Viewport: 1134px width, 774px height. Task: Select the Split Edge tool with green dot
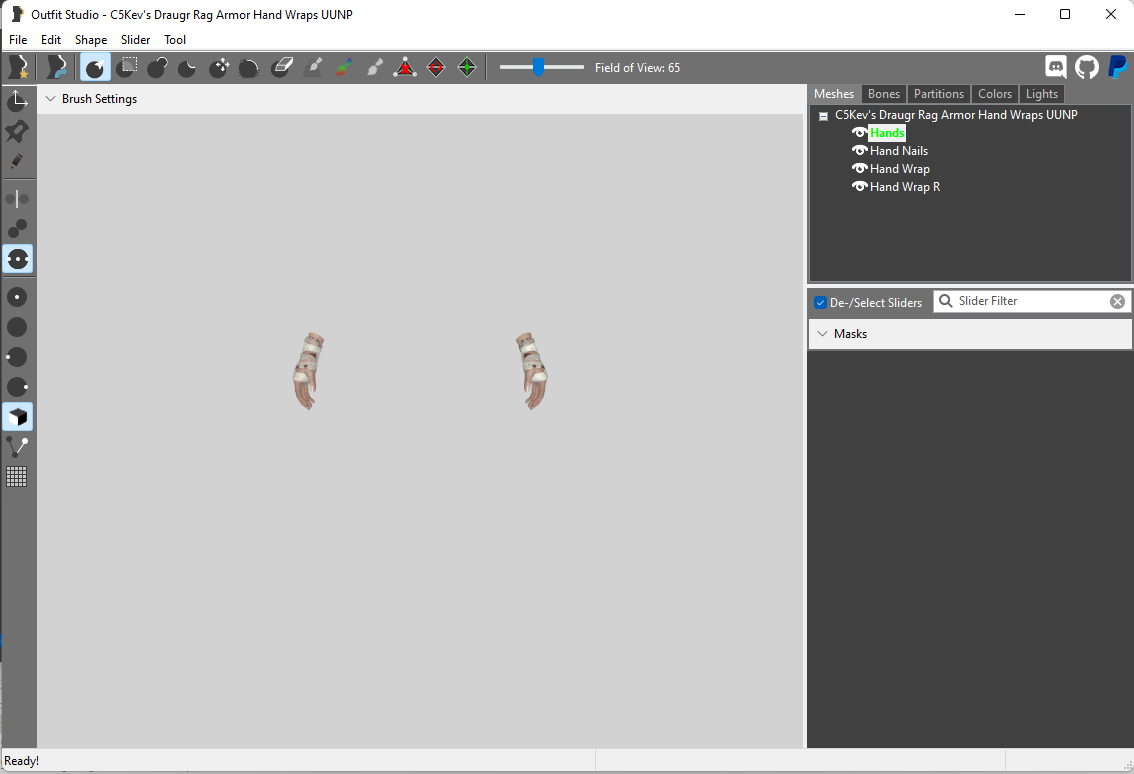pyautogui.click(x=467, y=67)
